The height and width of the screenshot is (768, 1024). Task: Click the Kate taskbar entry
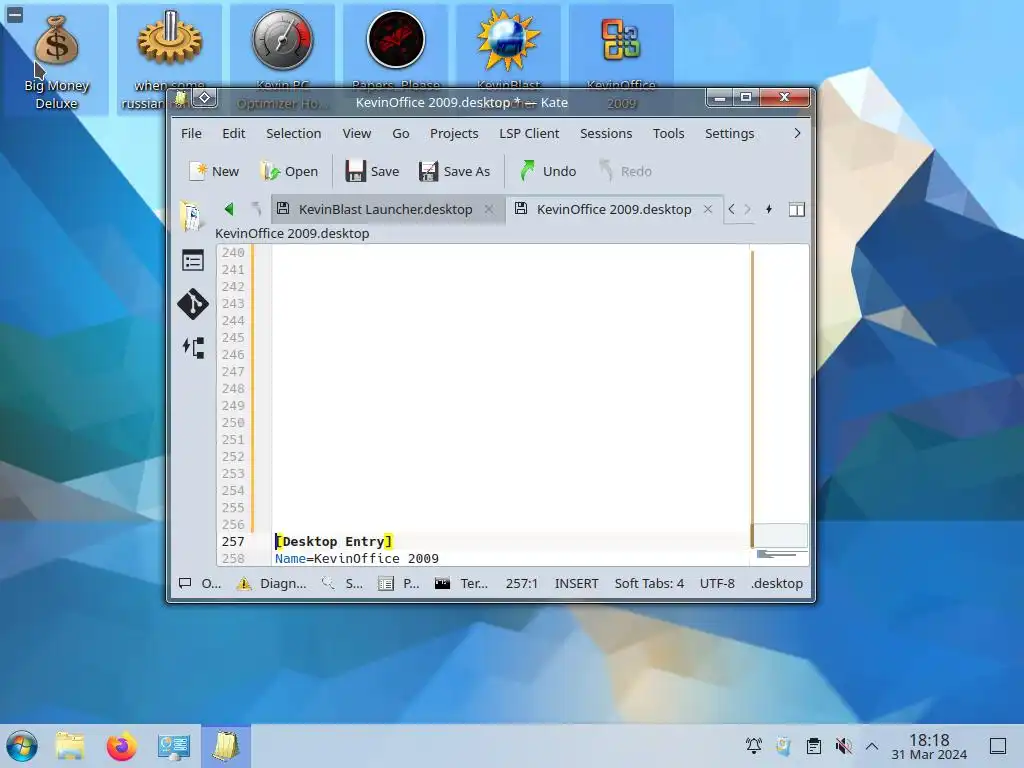click(x=225, y=746)
